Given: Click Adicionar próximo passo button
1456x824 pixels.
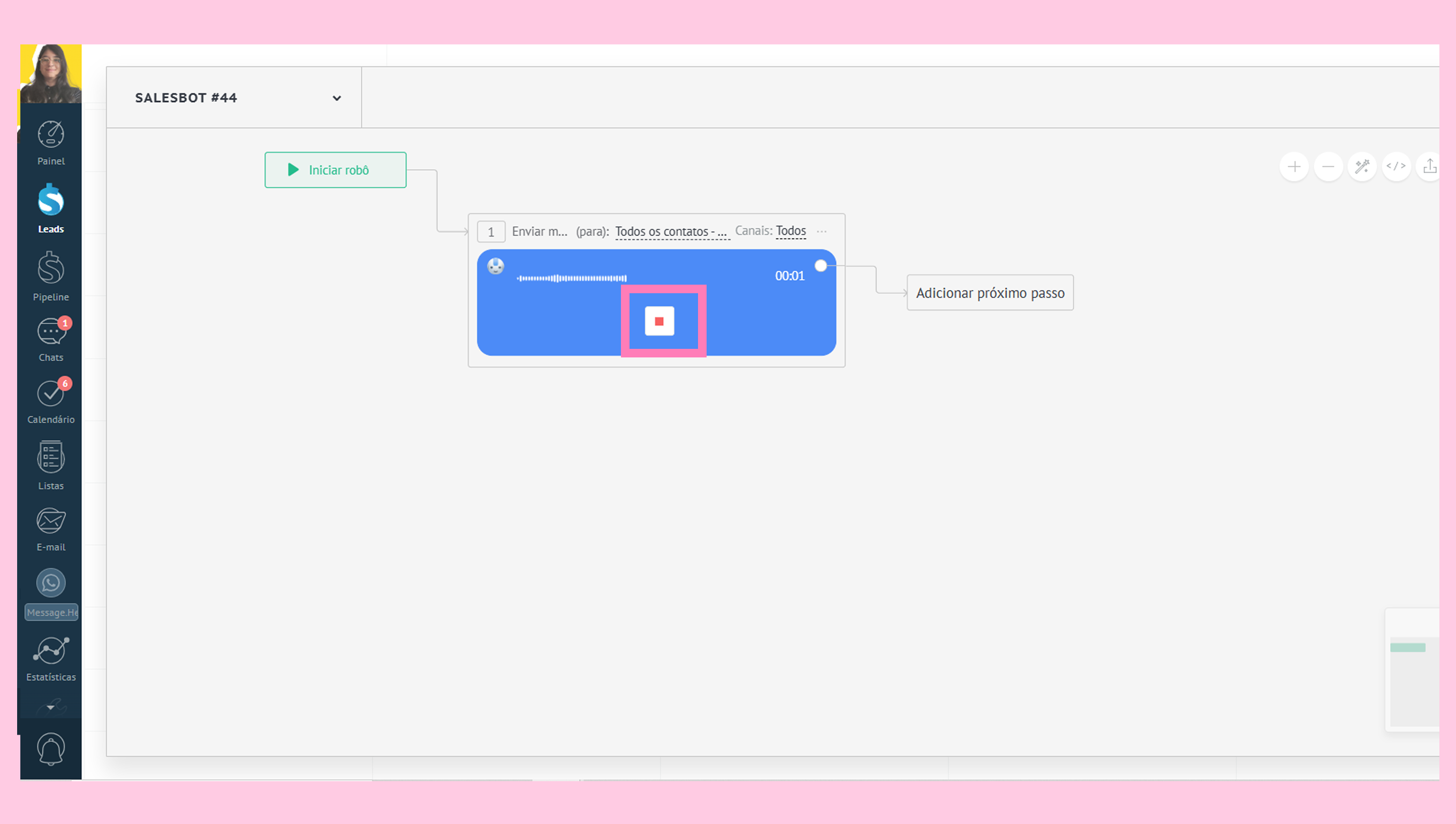Looking at the screenshot, I should [990, 293].
